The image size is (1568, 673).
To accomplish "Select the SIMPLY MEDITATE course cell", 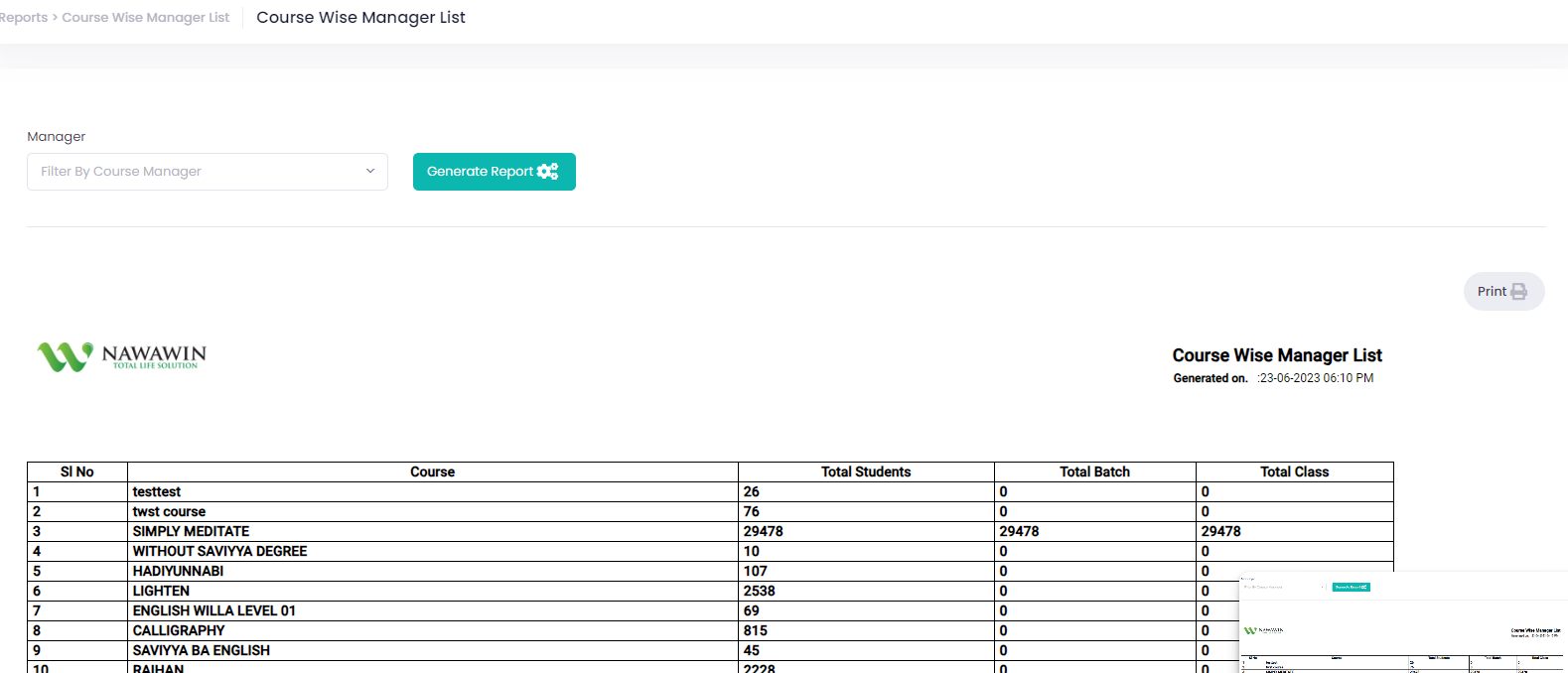I will [x=191, y=532].
